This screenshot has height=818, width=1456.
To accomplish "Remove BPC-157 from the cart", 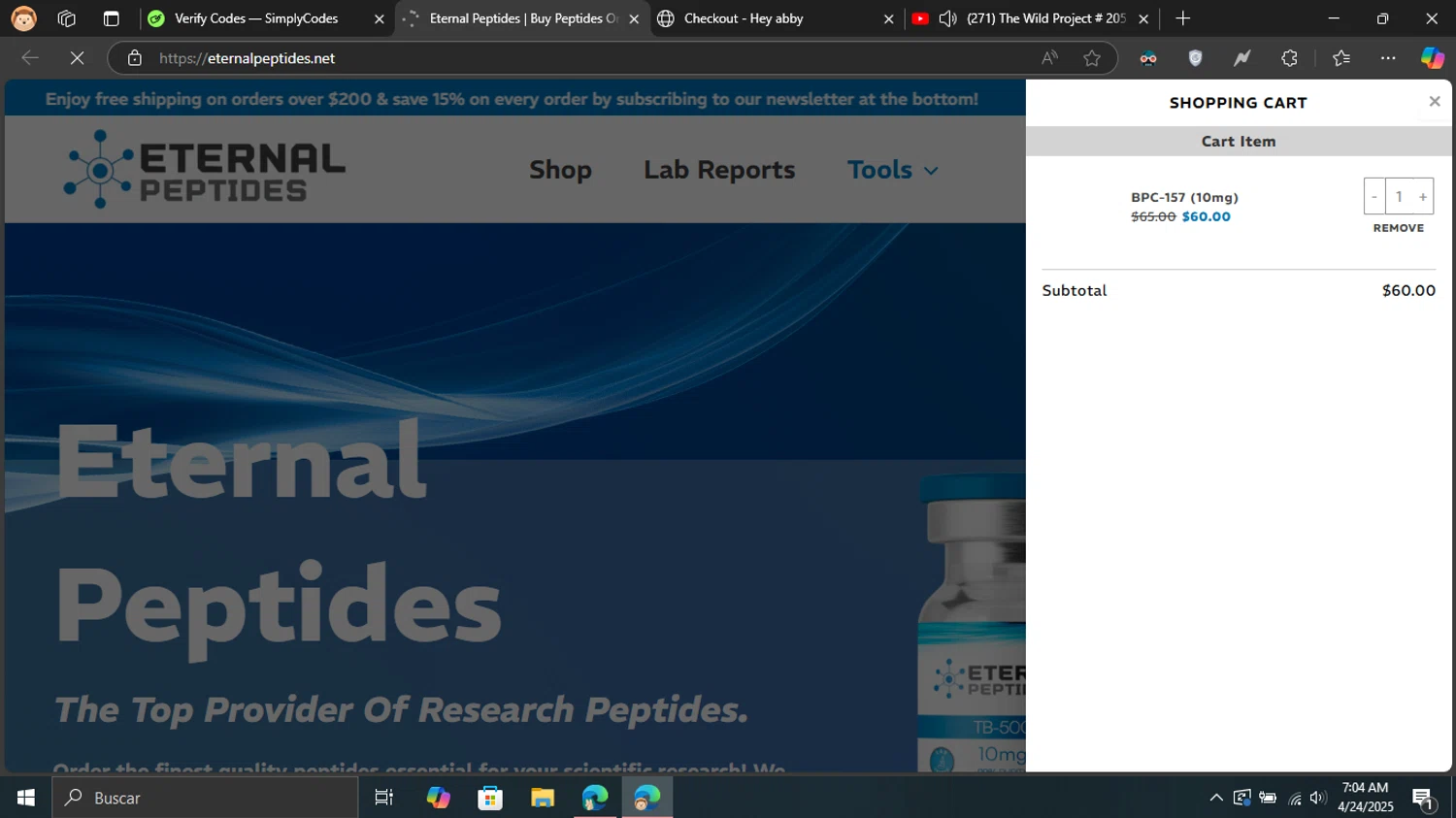I will [1399, 228].
